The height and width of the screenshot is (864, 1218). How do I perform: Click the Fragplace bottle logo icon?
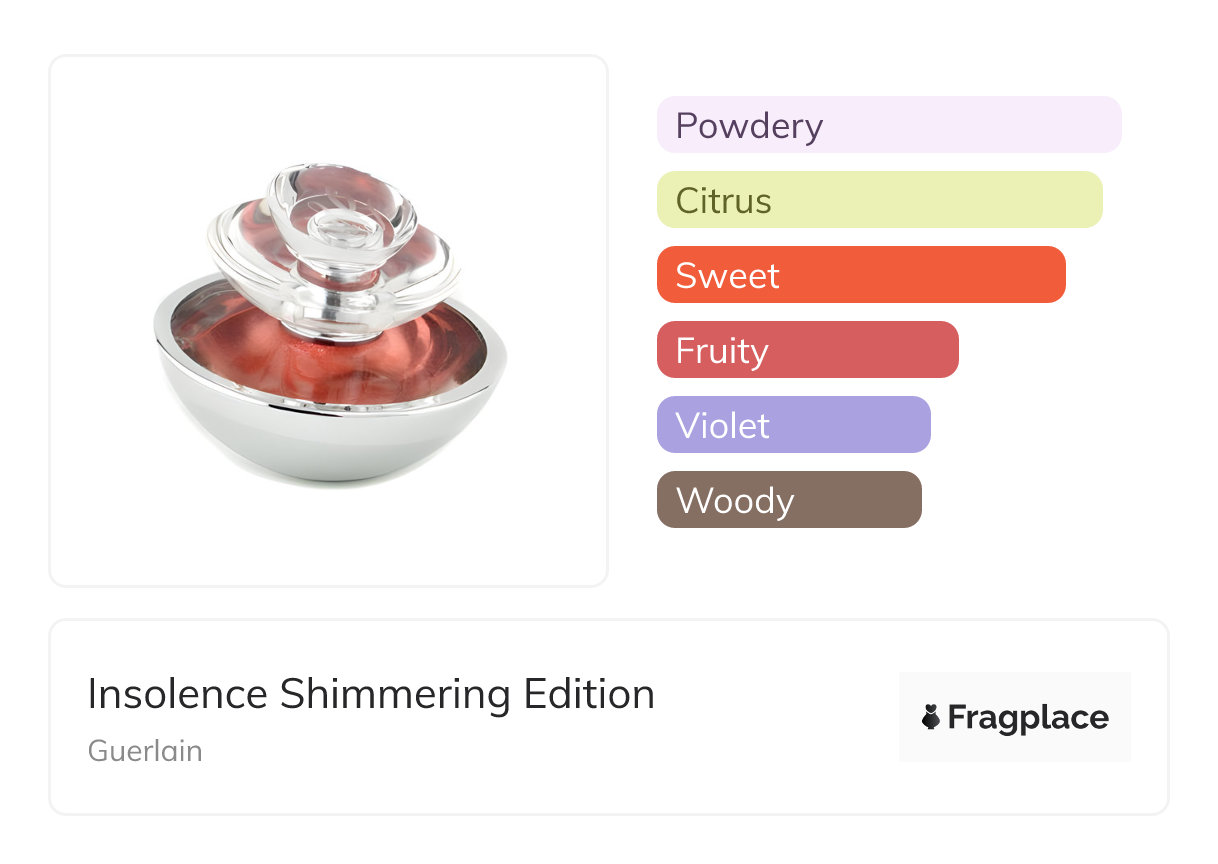pos(931,717)
